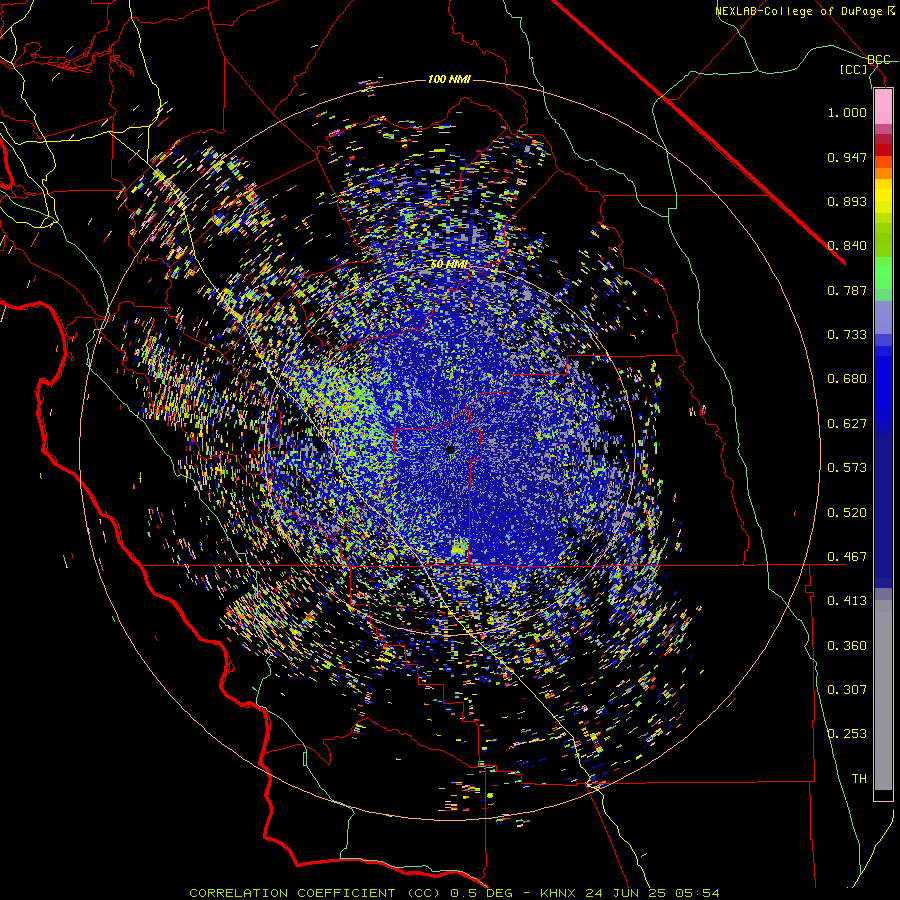Click the 100 NMI range ring label
This screenshot has width=900, height=900.
[449, 79]
